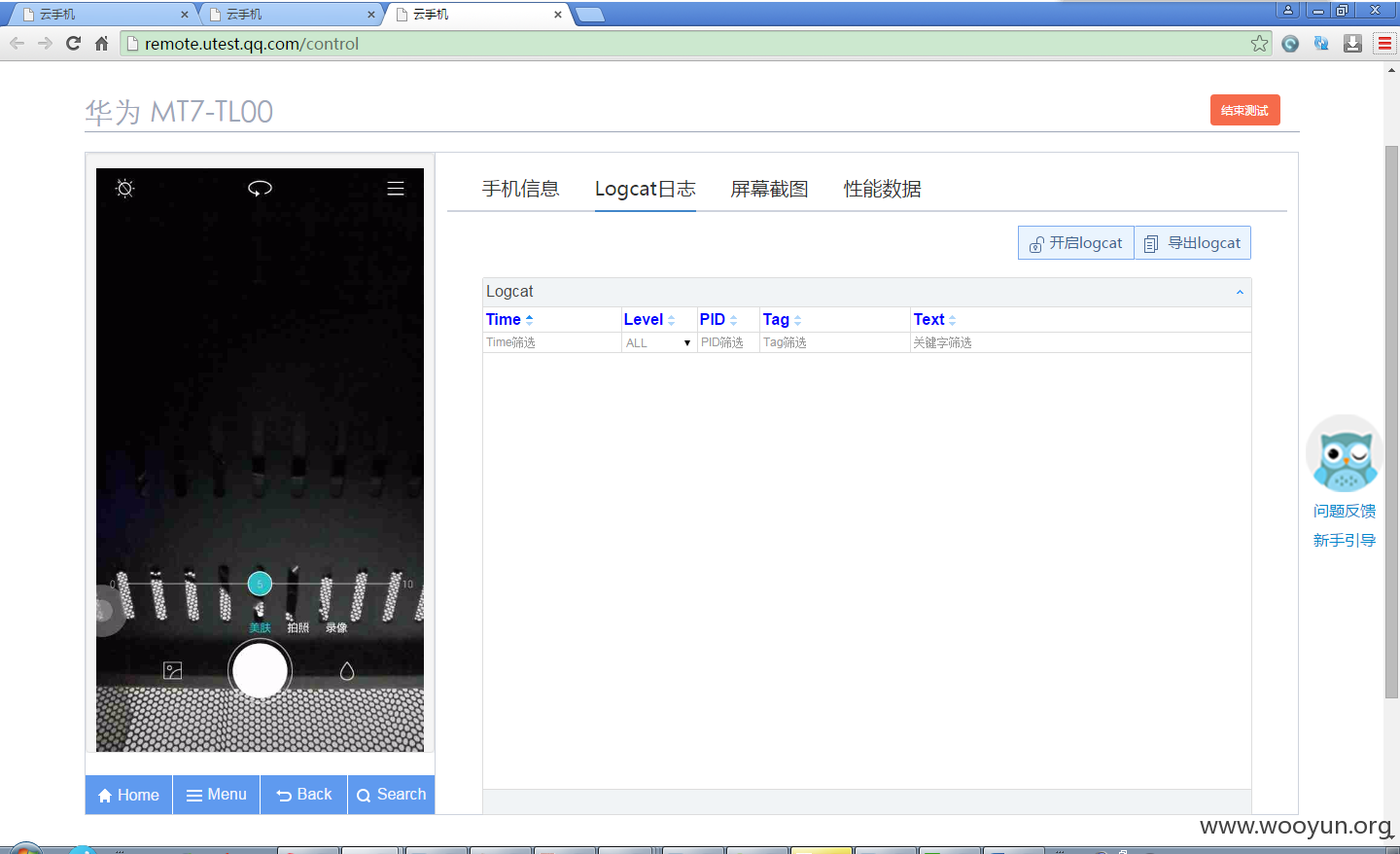Click the download extension icon

click(x=1352, y=43)
